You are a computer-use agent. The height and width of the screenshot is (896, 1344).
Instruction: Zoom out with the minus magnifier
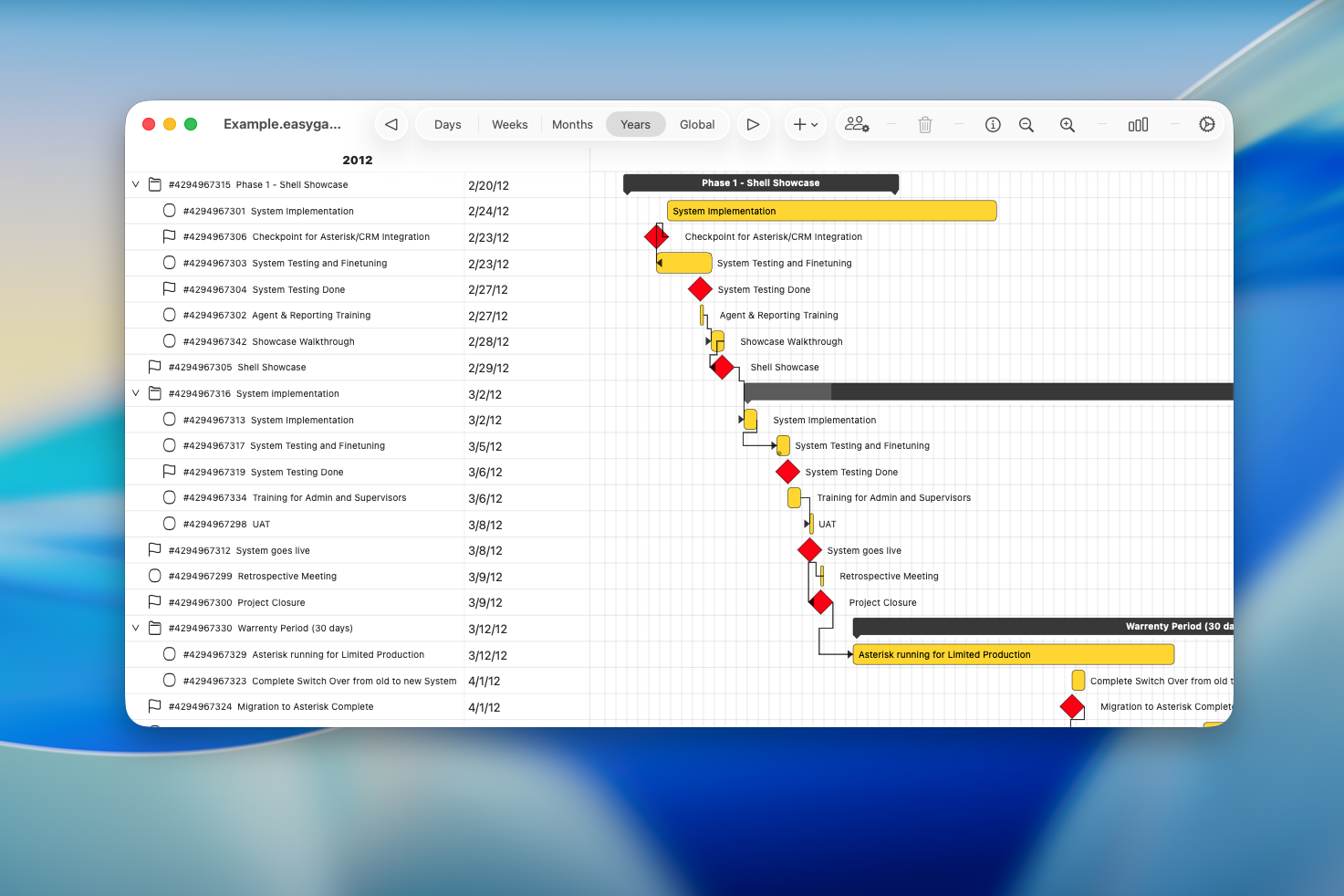[x=1026, y=124]
